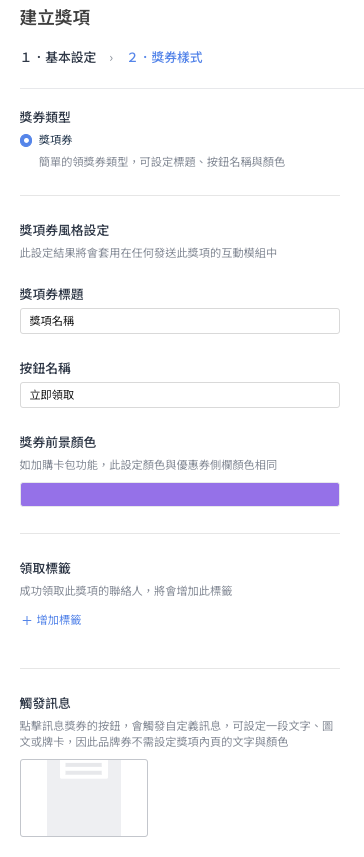Viewport: 364px width, 857px height.
Task: Open the 觸發訊息 message template thumbnail
Action: 84,797
